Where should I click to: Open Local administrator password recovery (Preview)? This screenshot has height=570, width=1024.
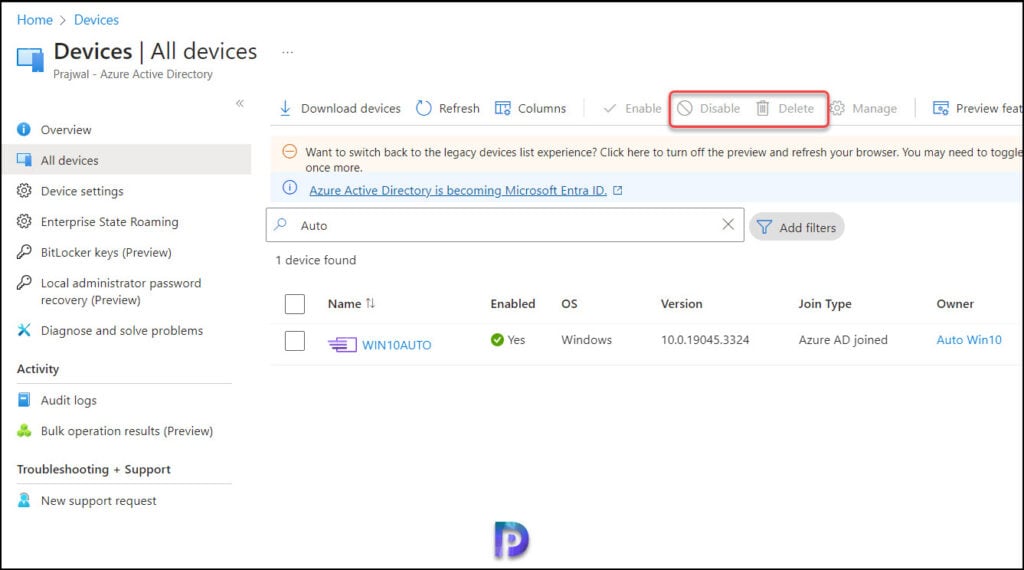121,291
